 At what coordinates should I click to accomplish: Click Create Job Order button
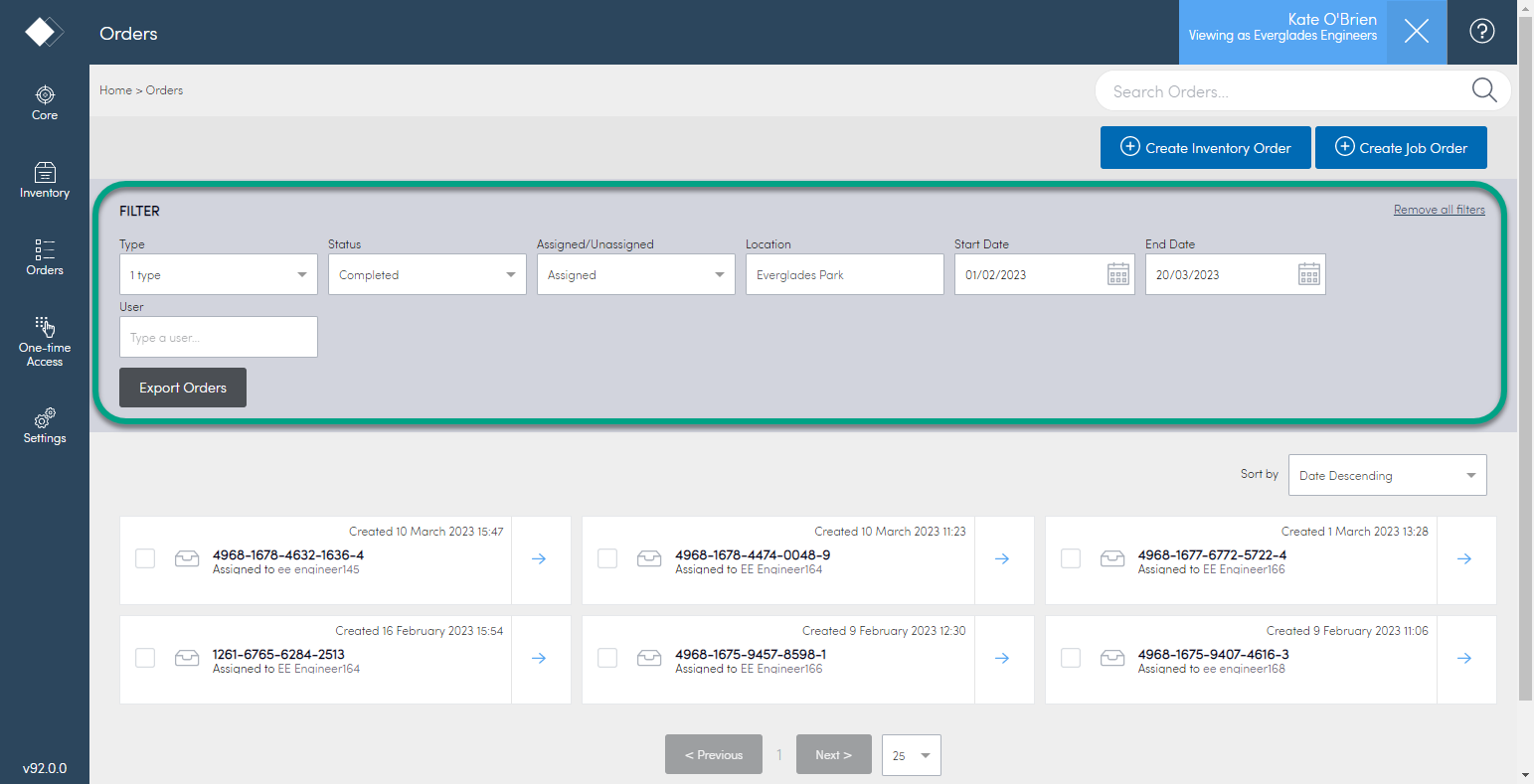click(1401, 147)
